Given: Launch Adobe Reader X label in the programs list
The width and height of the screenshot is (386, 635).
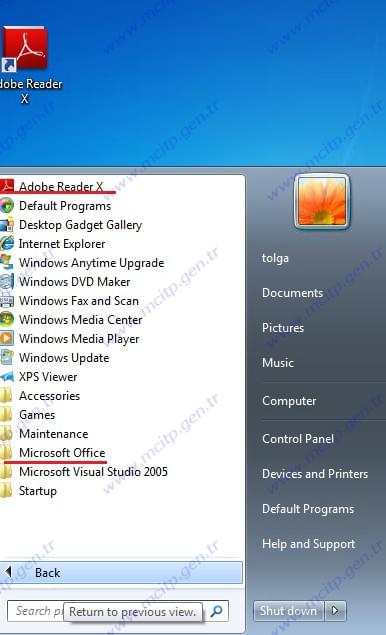Looking at the screenshot, I should point(61,187).
